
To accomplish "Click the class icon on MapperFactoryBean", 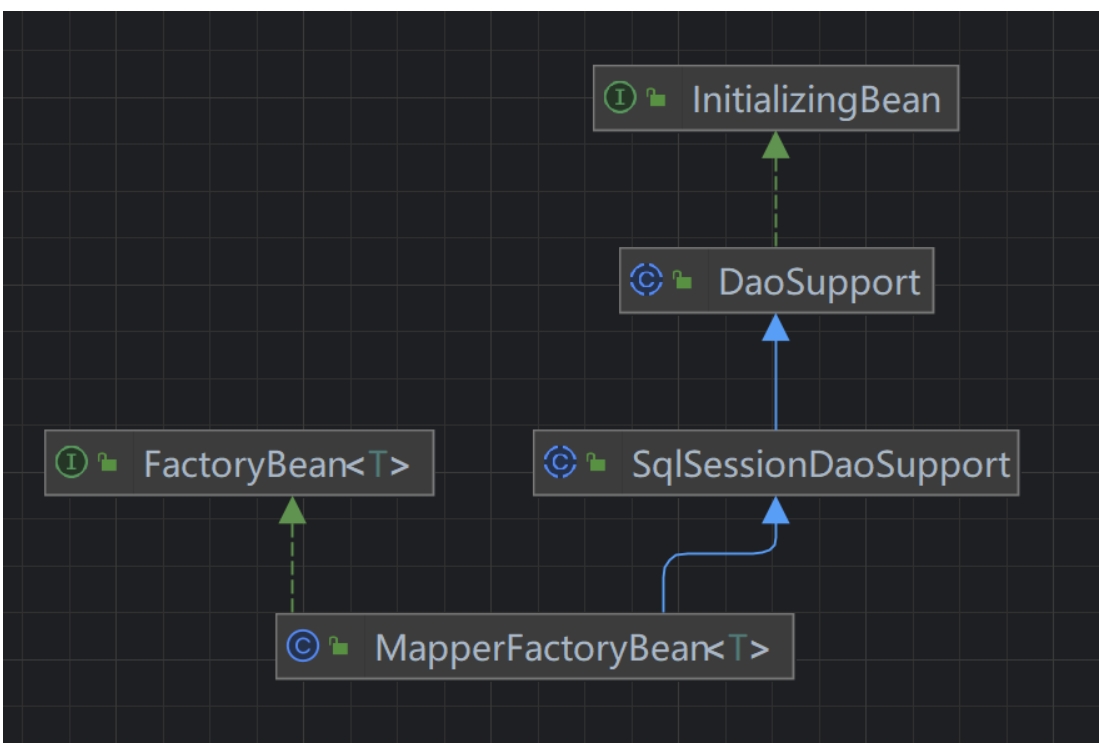I will (302, 648).
